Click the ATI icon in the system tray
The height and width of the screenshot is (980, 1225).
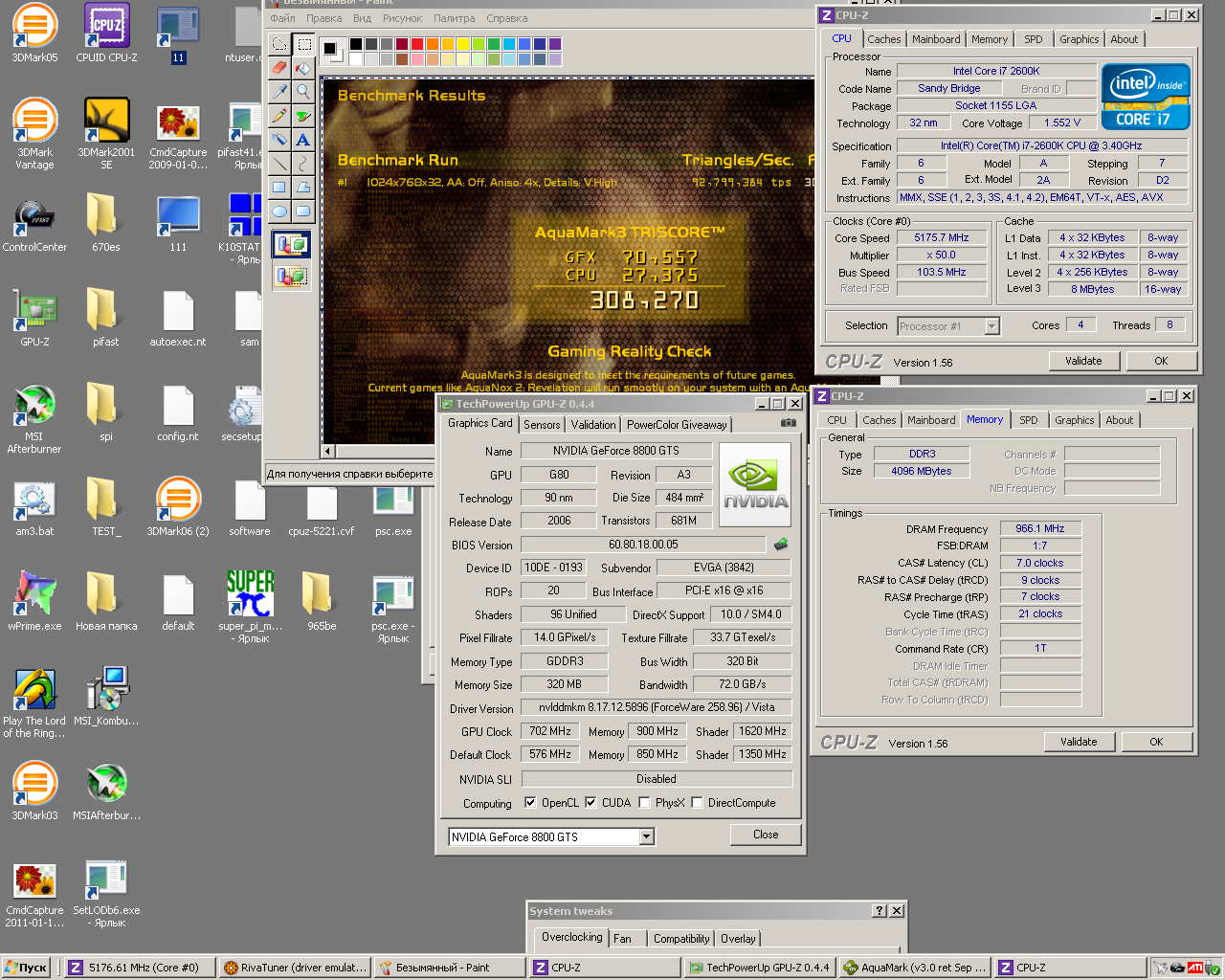(x=1194, y=968)
